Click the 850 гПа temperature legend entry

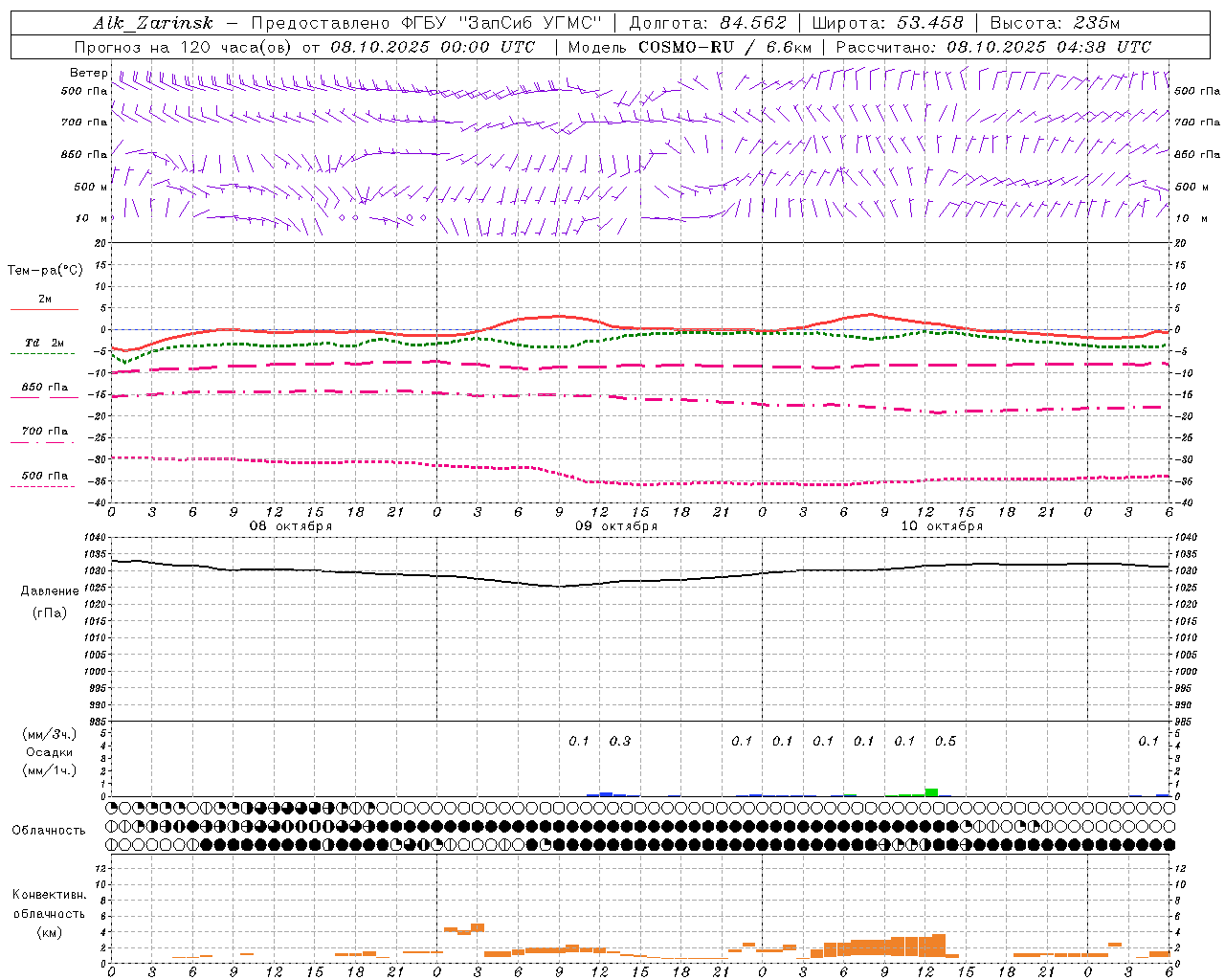tap(45, 388)
